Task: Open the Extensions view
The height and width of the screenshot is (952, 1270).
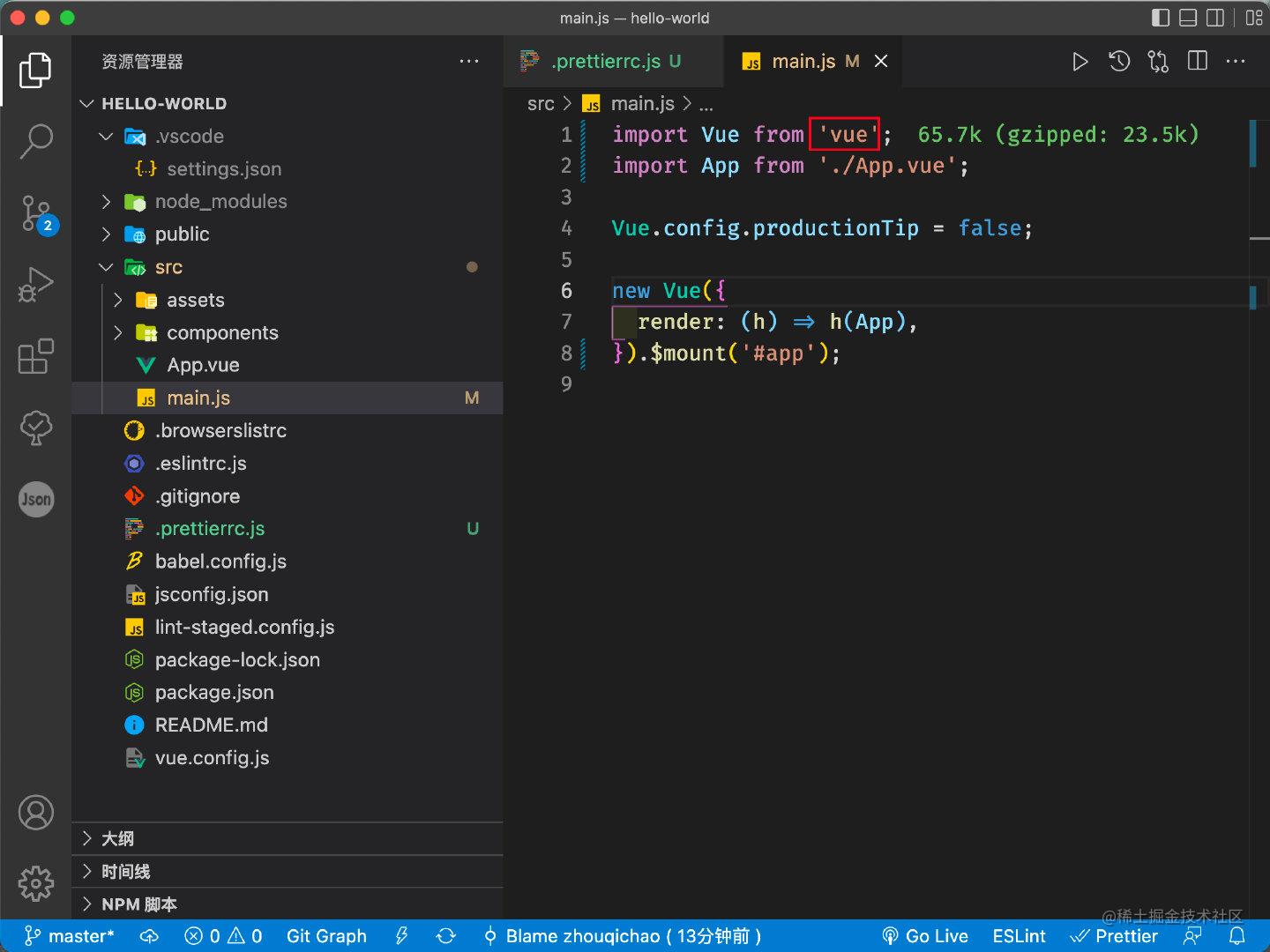Action: 36,357
